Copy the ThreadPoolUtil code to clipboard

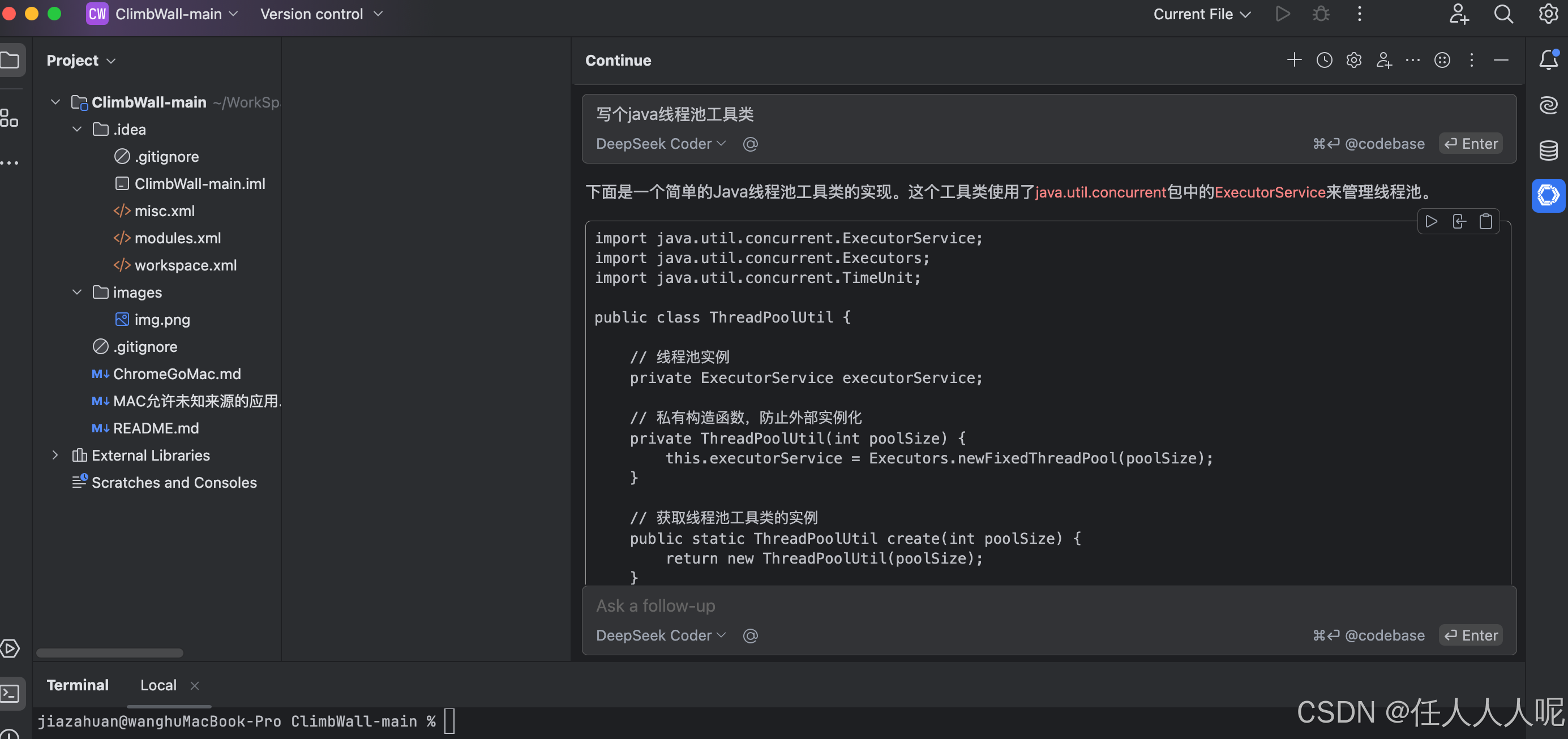tap(1486, 221)
